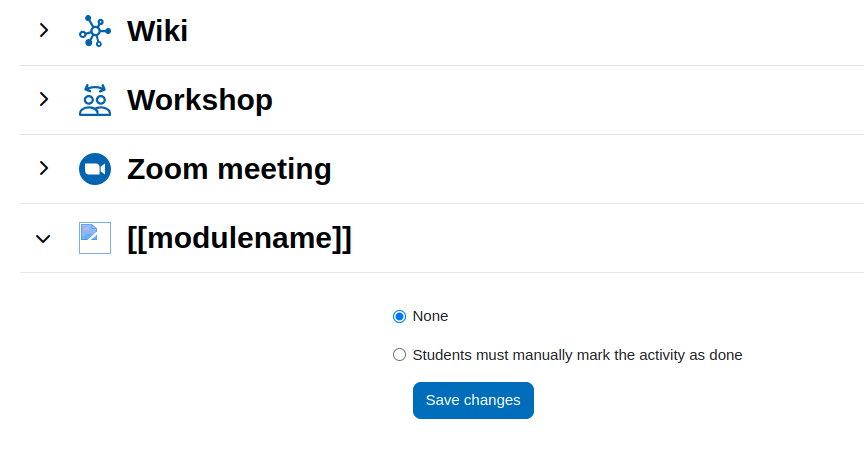Collapse the [[modulename]] section chevron
This screenshot has width=864, height=456.
coord(43,239)
